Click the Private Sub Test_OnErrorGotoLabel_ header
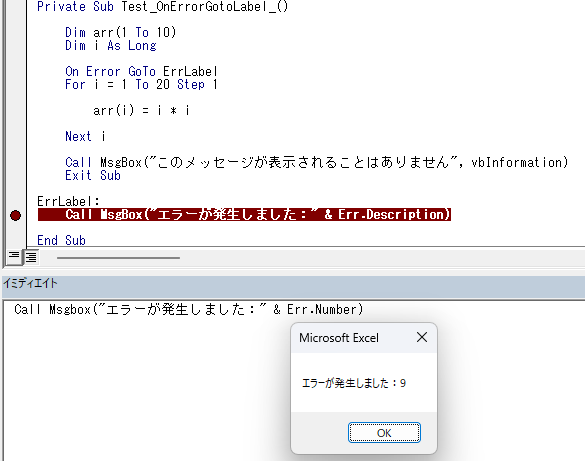585x461 pixels. (x=162, y=6)
